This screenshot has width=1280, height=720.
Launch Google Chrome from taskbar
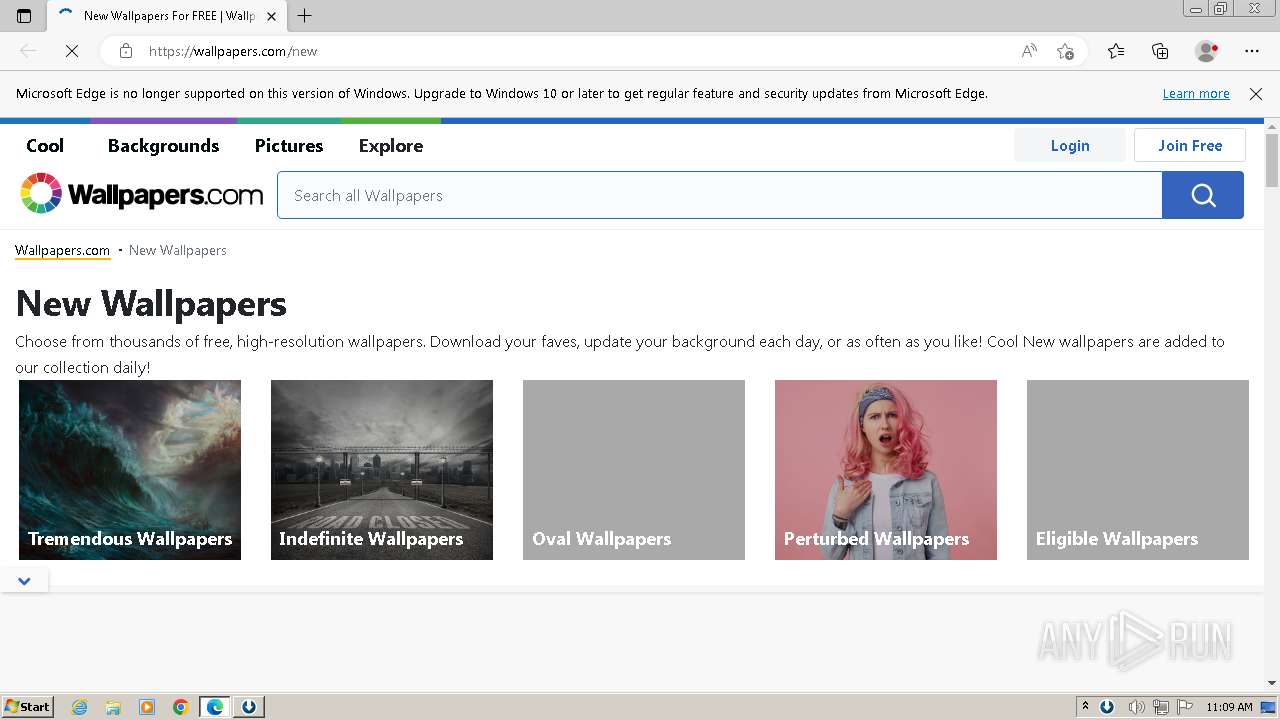coord(181,707)
